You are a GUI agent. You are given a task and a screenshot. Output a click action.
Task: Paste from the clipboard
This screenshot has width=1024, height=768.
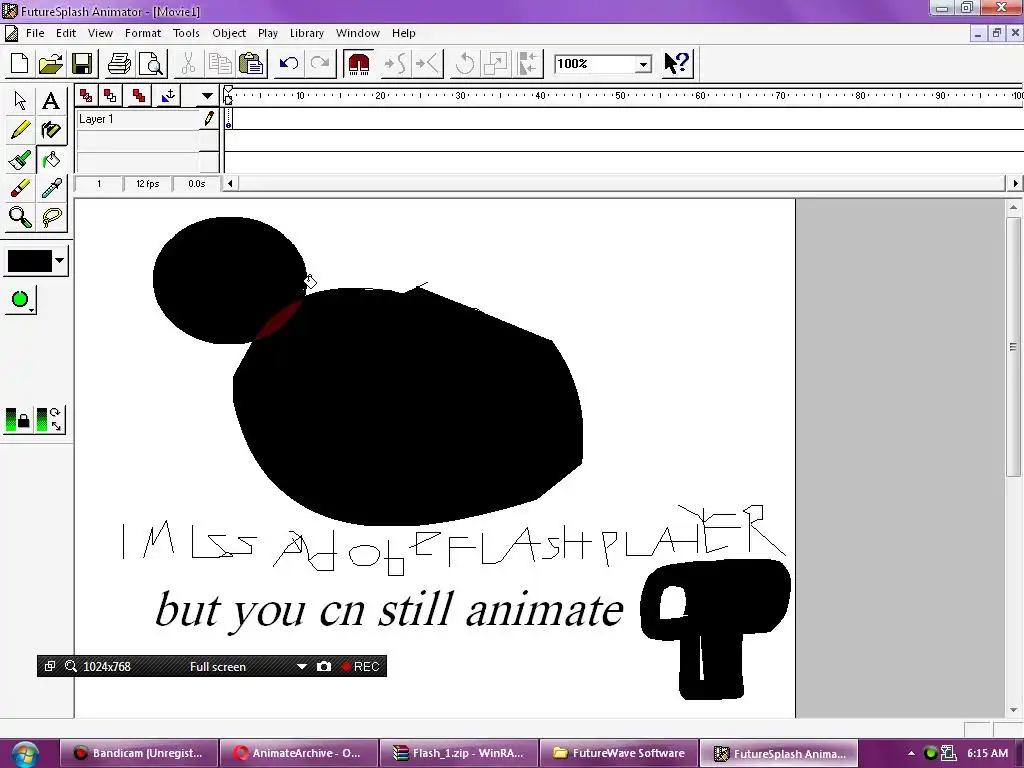251,63
